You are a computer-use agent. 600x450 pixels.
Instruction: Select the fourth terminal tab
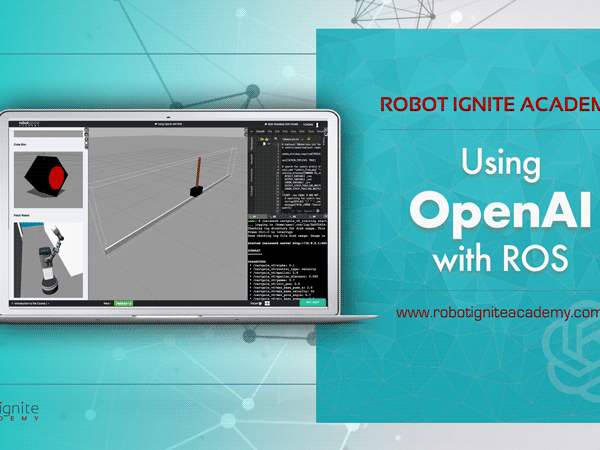coord(316,217)
